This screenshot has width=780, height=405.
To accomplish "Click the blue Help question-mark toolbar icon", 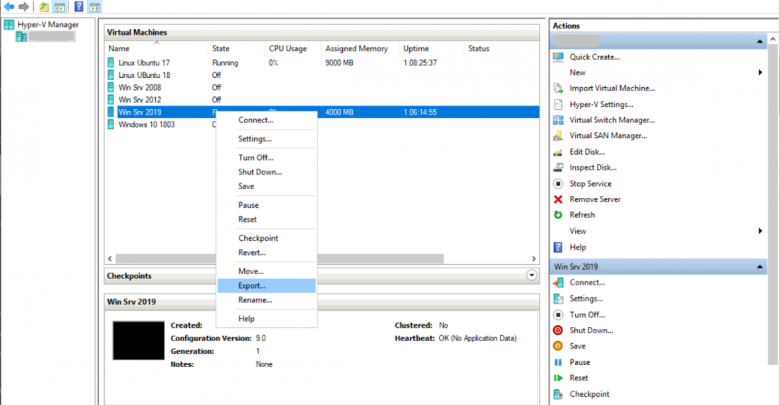I will tap(79, 6).
